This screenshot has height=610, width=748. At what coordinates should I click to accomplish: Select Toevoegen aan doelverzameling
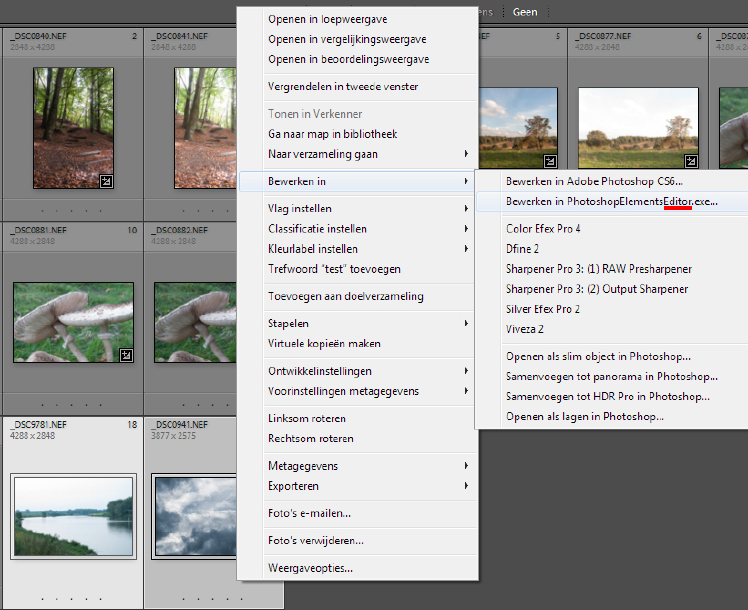click(x=358, y=296)
